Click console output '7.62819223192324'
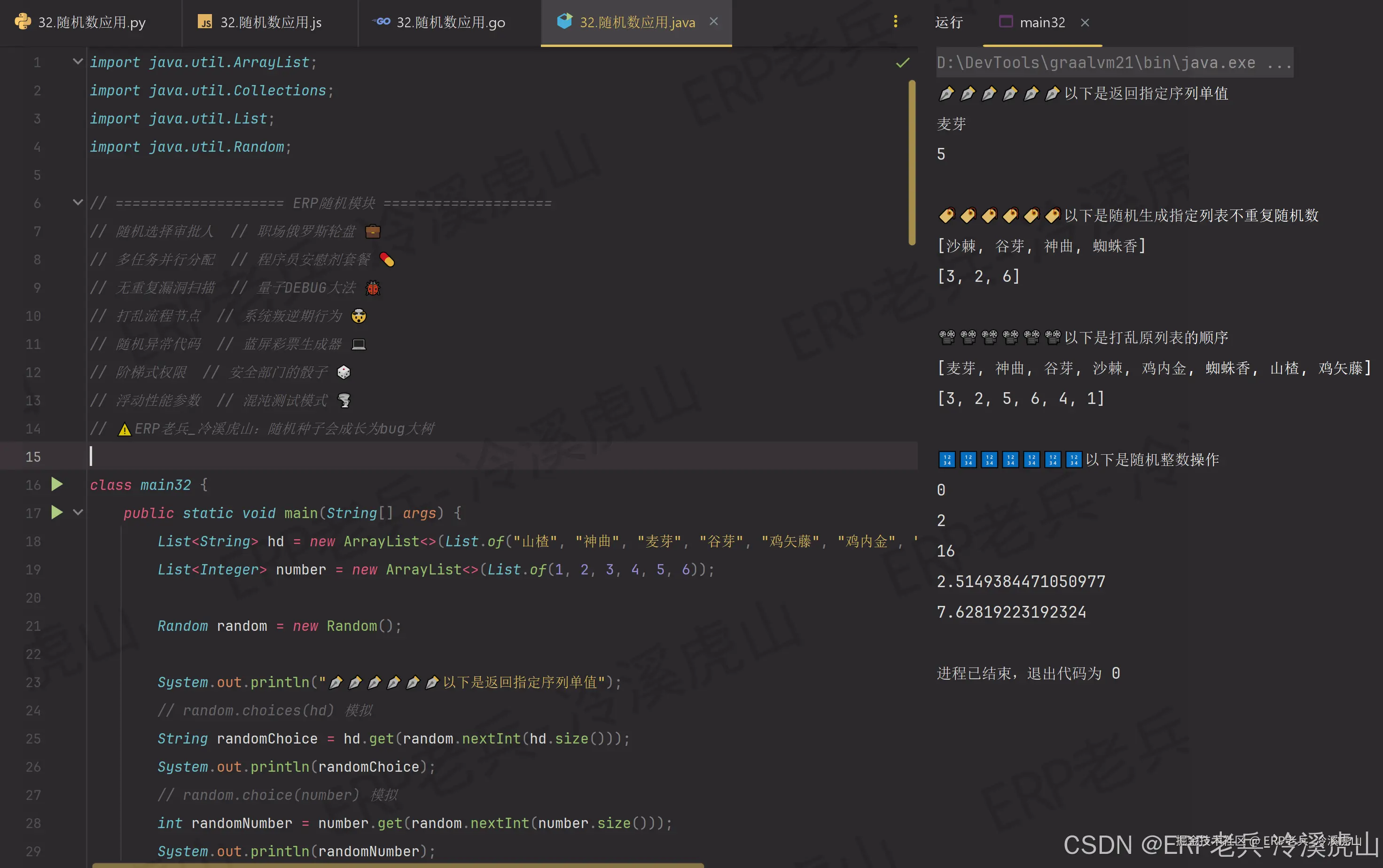The height and width of the screenshot is (868, 1383). pyautogui.click(x=1011, y=612)
